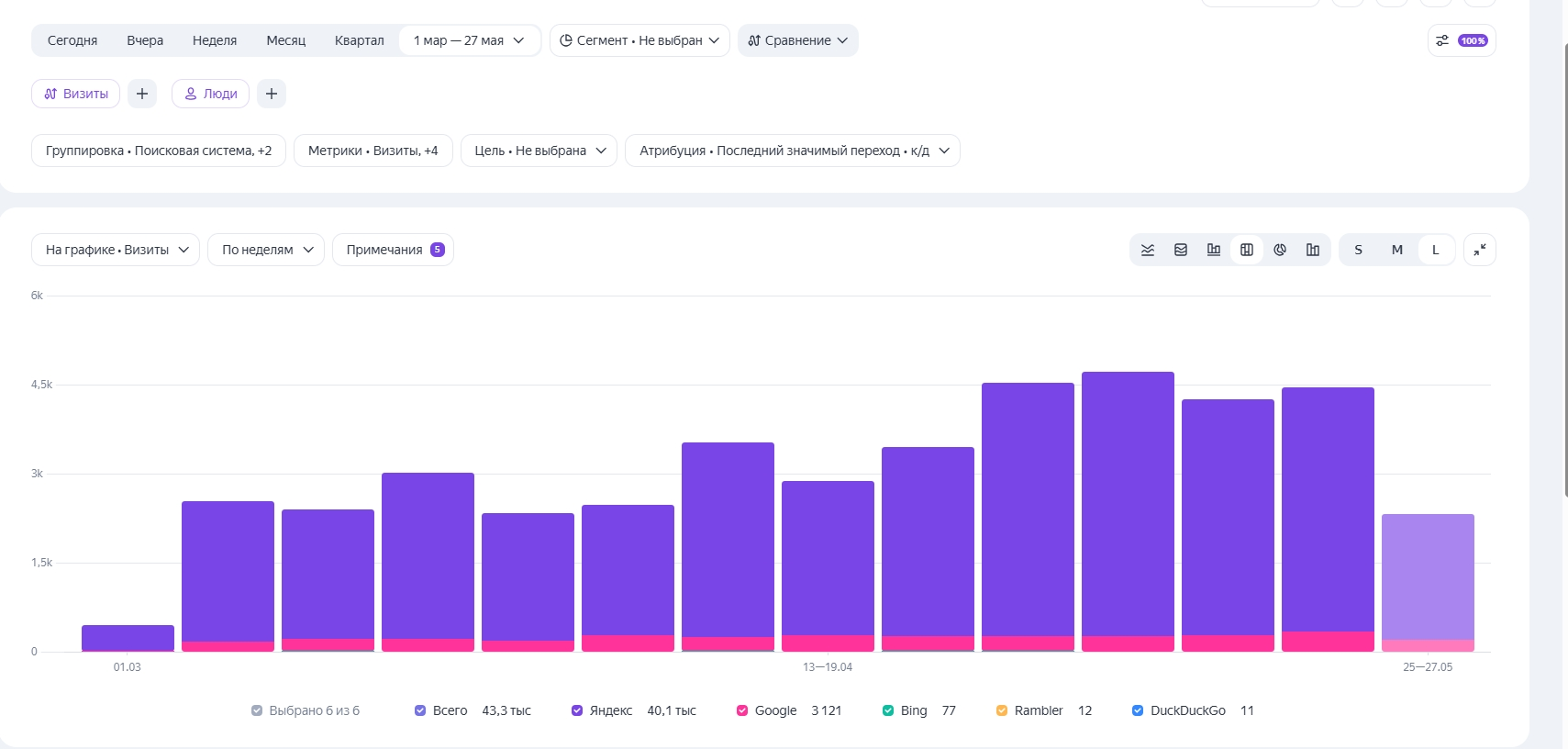Open the date range '1 мар — 27 мая' dropdown
Viewport: 1568px width, 749px height.
point(470,40)
